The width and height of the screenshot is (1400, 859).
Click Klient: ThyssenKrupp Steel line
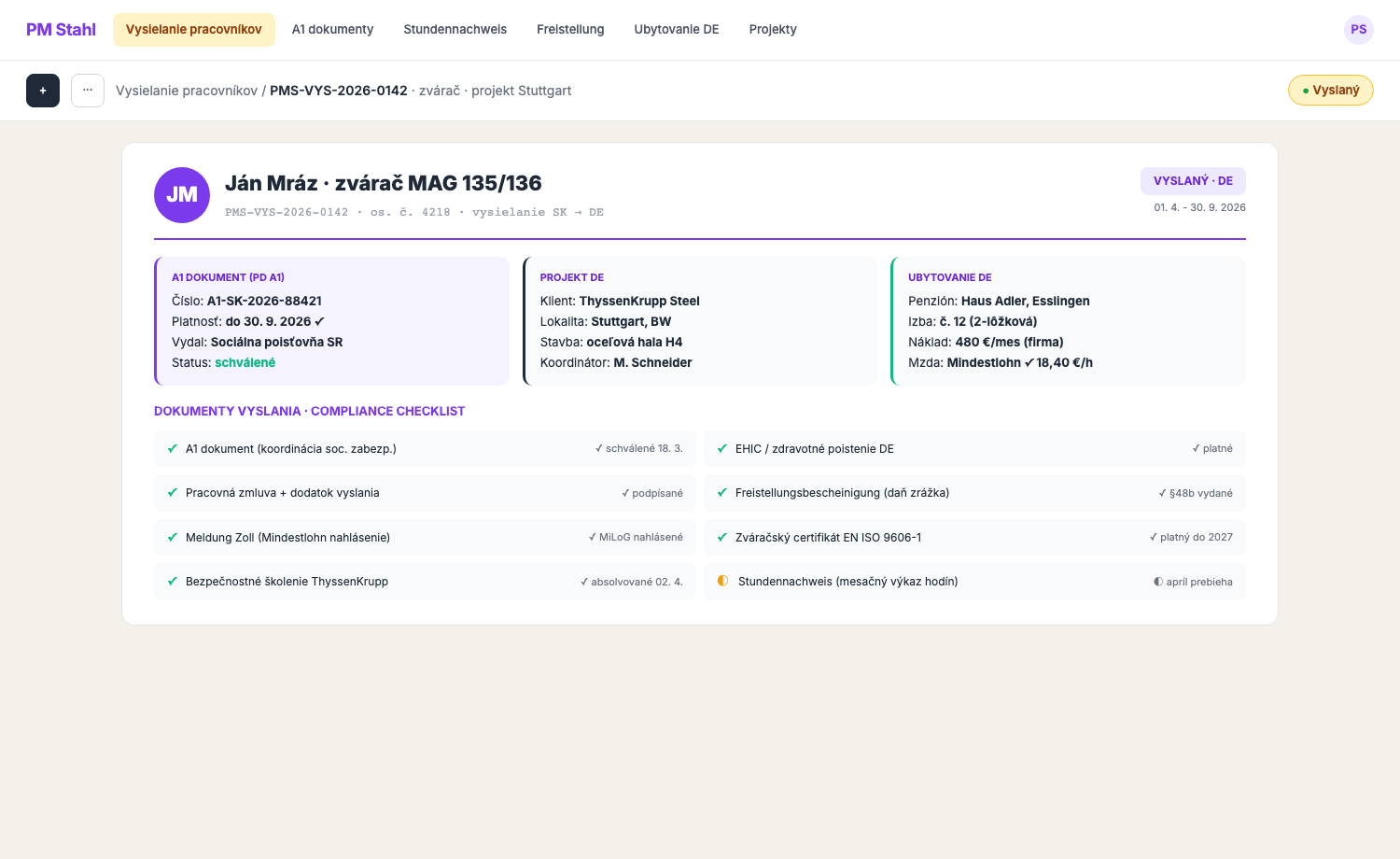point(620,301)
